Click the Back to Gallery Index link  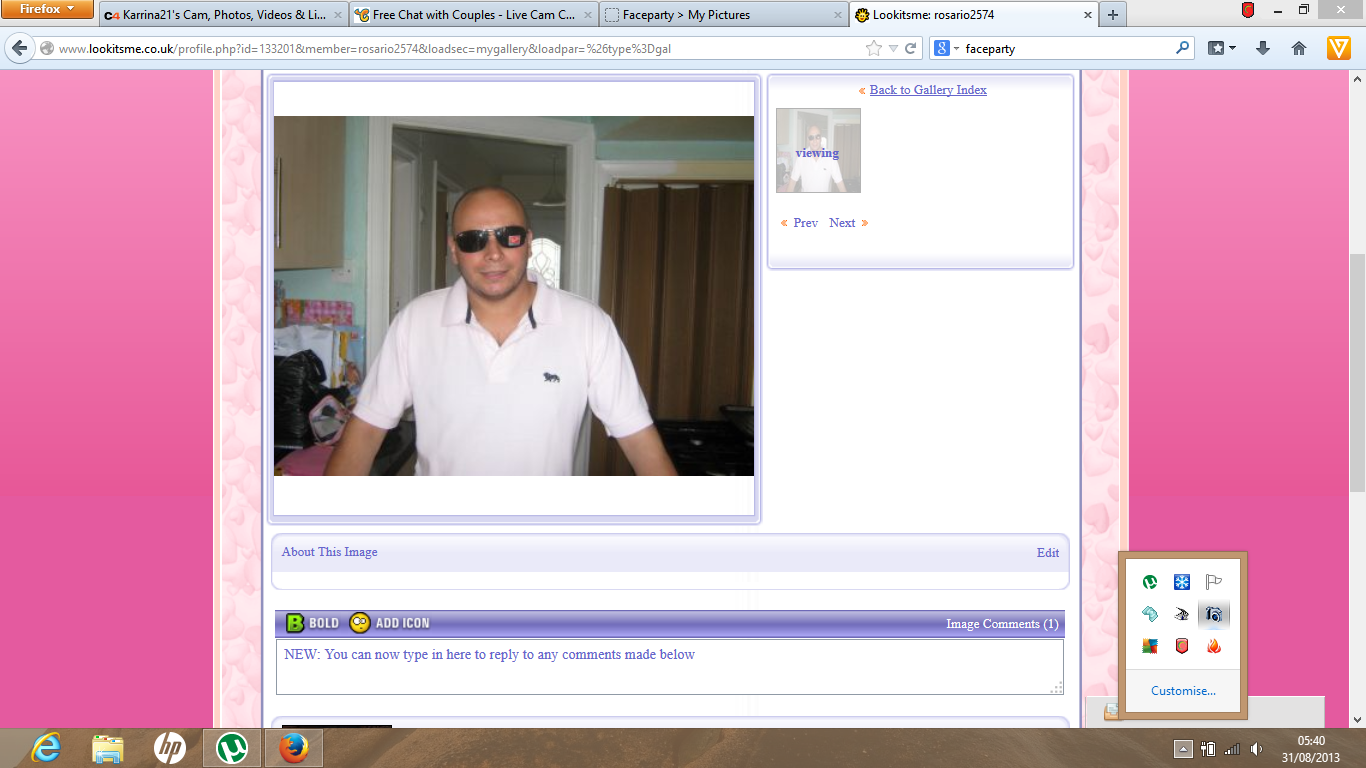927,90
